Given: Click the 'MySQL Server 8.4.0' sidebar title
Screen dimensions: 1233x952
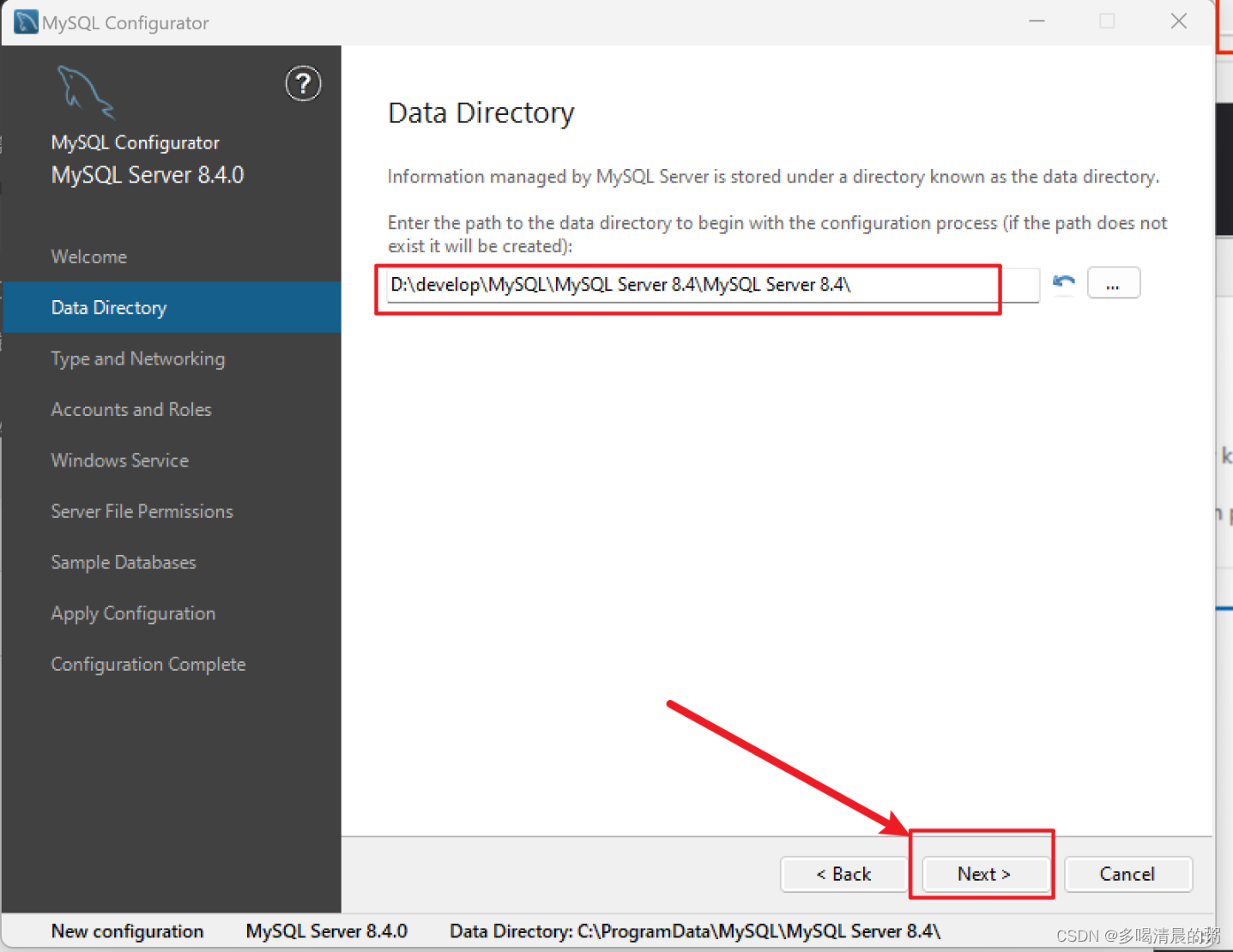Looking at the screenshot, I should 148,175.
